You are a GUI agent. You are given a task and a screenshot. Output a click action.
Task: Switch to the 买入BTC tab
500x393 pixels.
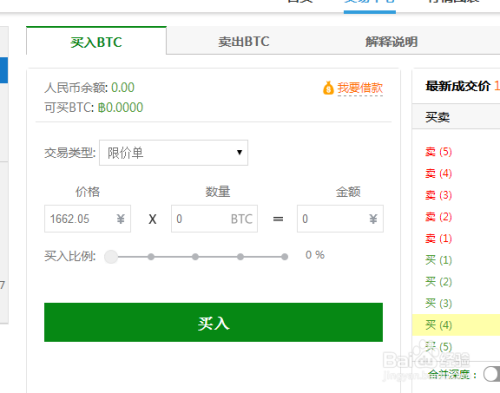[96, 41]
